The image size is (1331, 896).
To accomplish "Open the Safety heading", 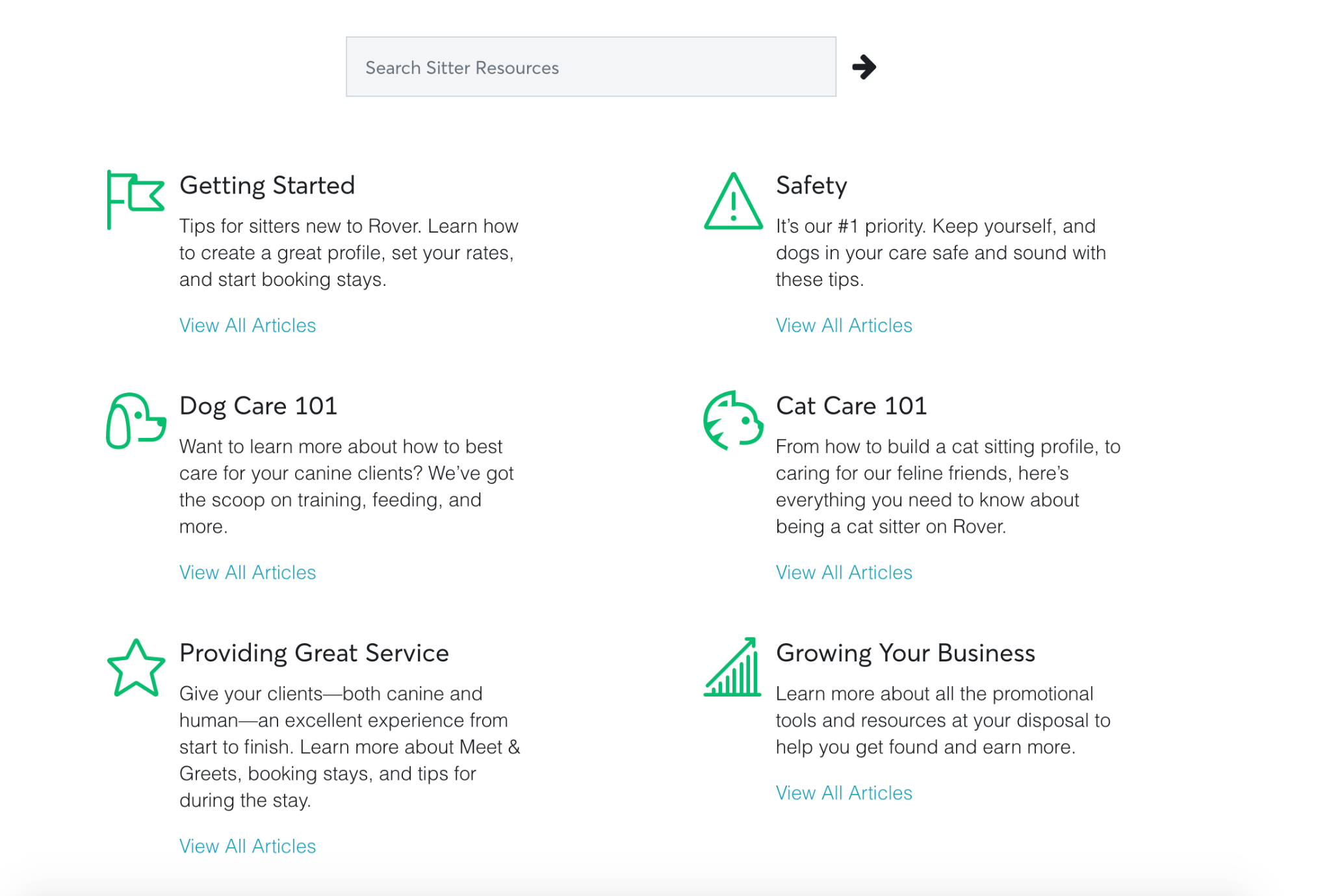I will pyautogui.click(x=811, y=186).
